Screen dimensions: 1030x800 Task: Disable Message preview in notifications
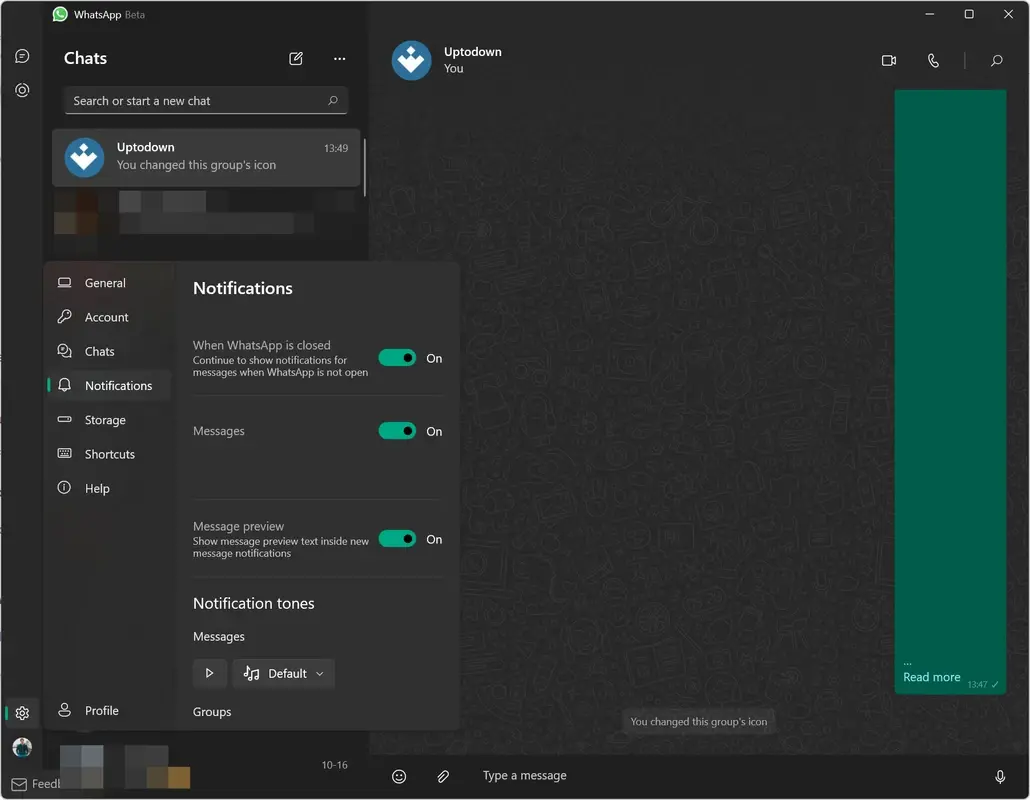397,538
